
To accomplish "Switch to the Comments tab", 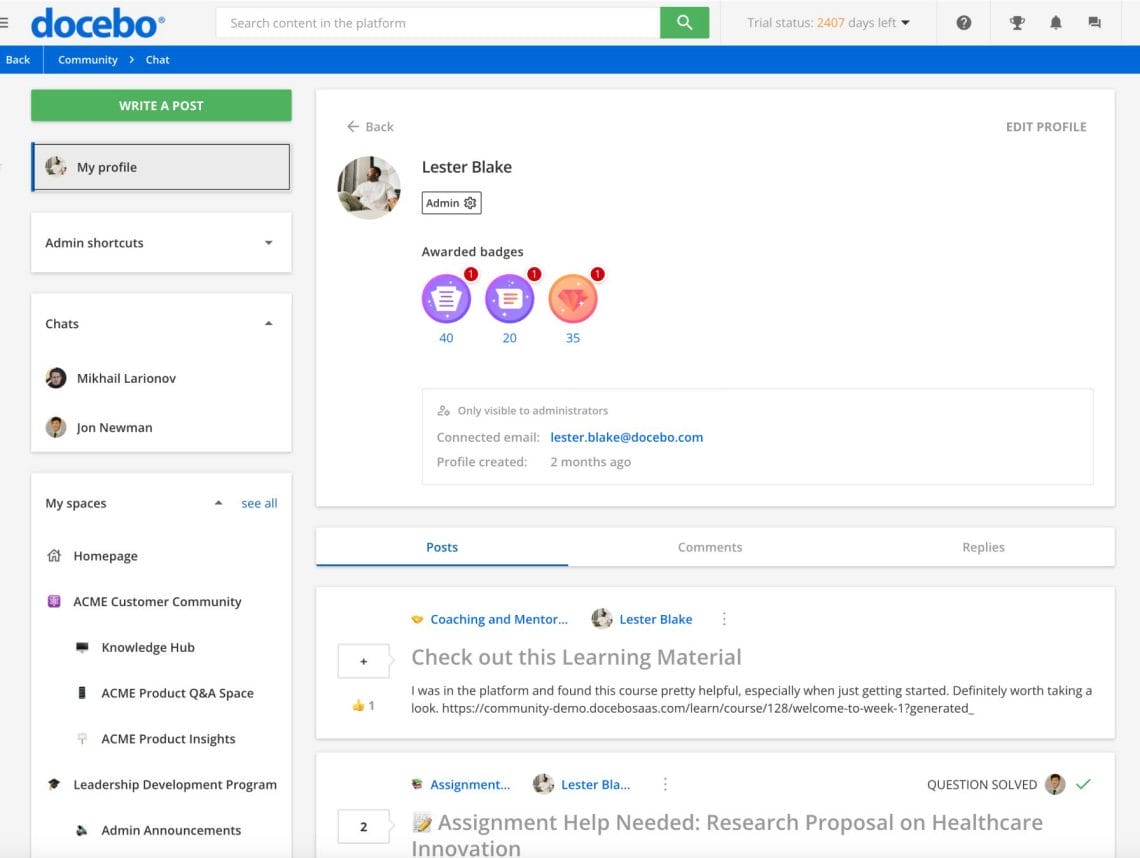I will pos(710,547).
